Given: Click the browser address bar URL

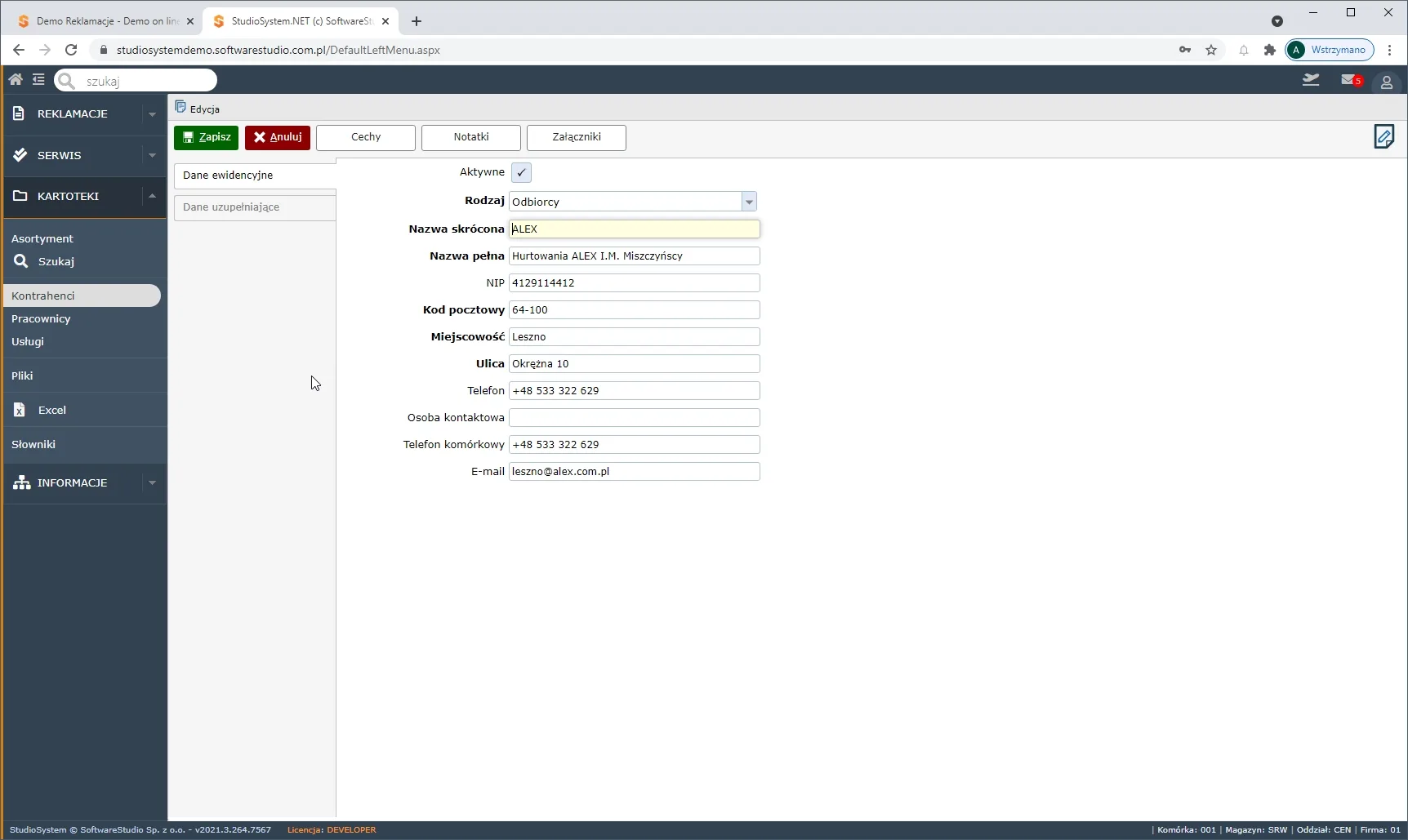Looking at the screenshot, I should [278, 50].
